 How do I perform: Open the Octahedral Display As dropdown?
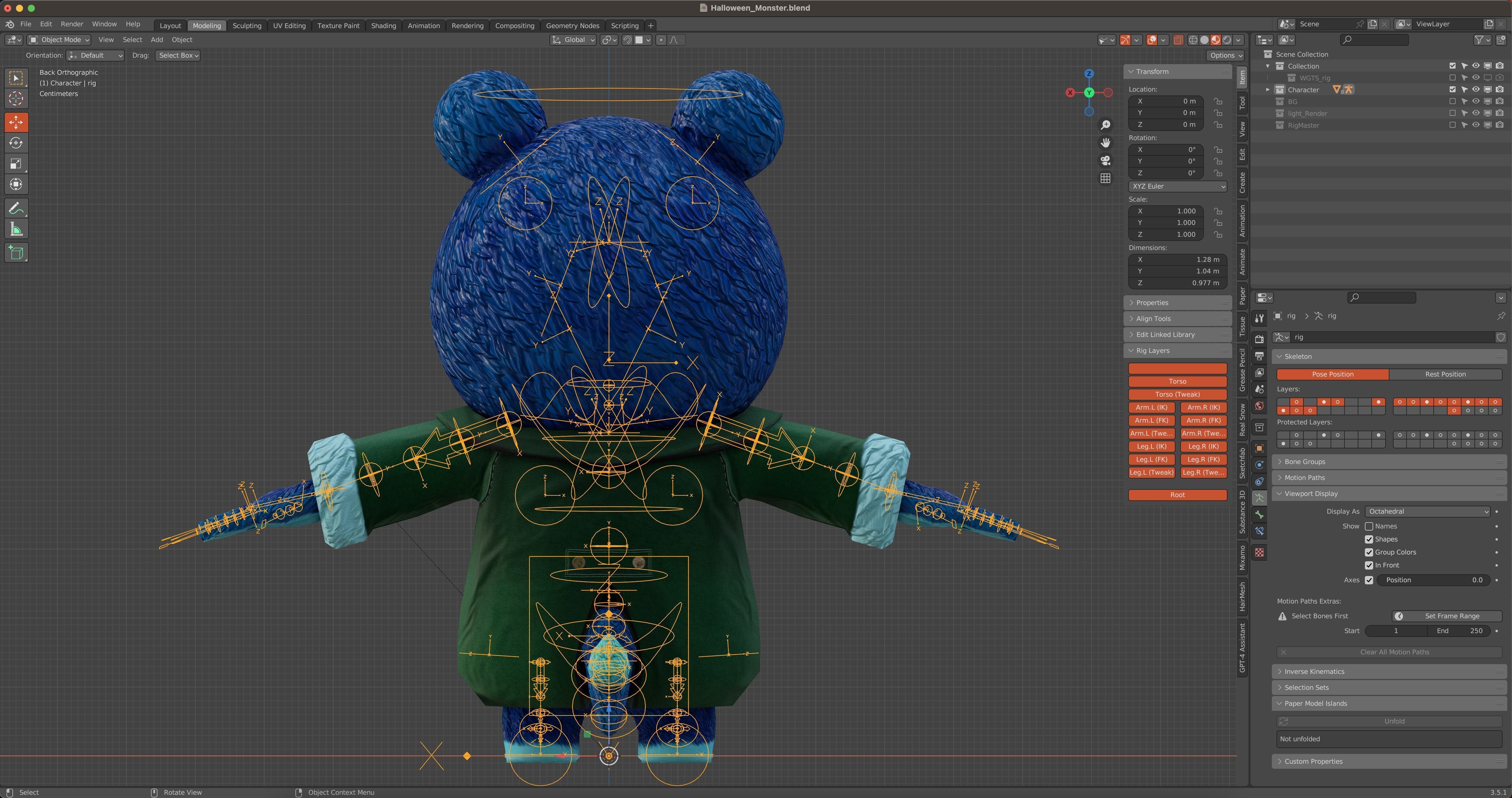pyautogui.click(x=1427, y=511)
